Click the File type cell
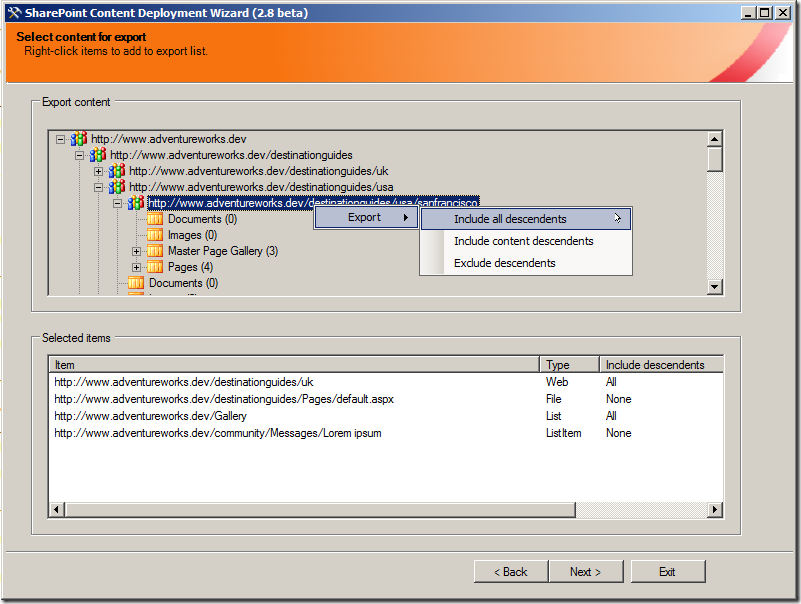 [x=553, y=399]
